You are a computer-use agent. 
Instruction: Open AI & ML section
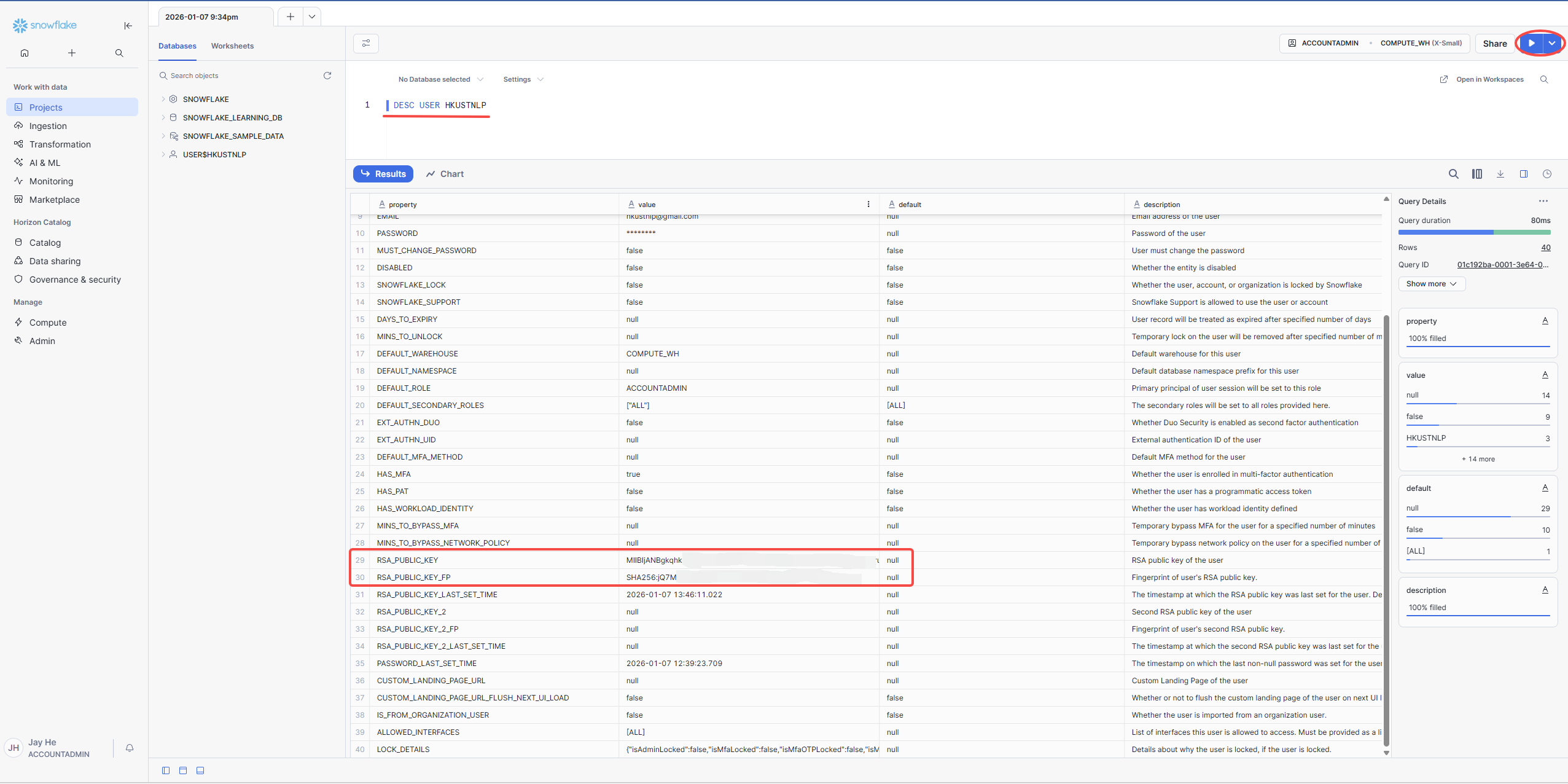point(72,162)
